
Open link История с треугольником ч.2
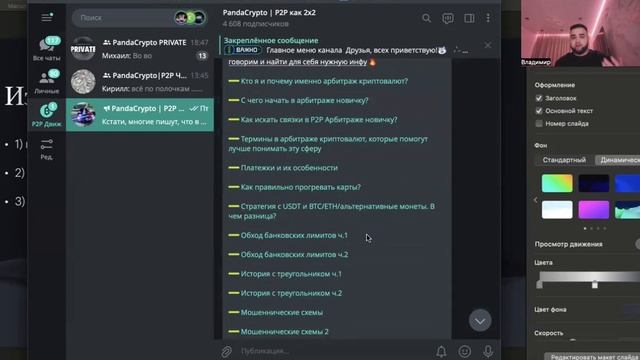[291, 293]
